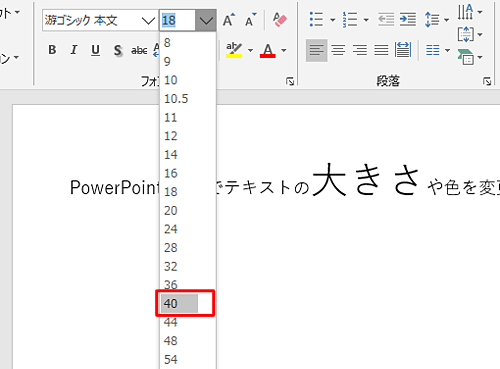
Task: Pick size 44 in dropdown list
Action: [x=188, y=322]
